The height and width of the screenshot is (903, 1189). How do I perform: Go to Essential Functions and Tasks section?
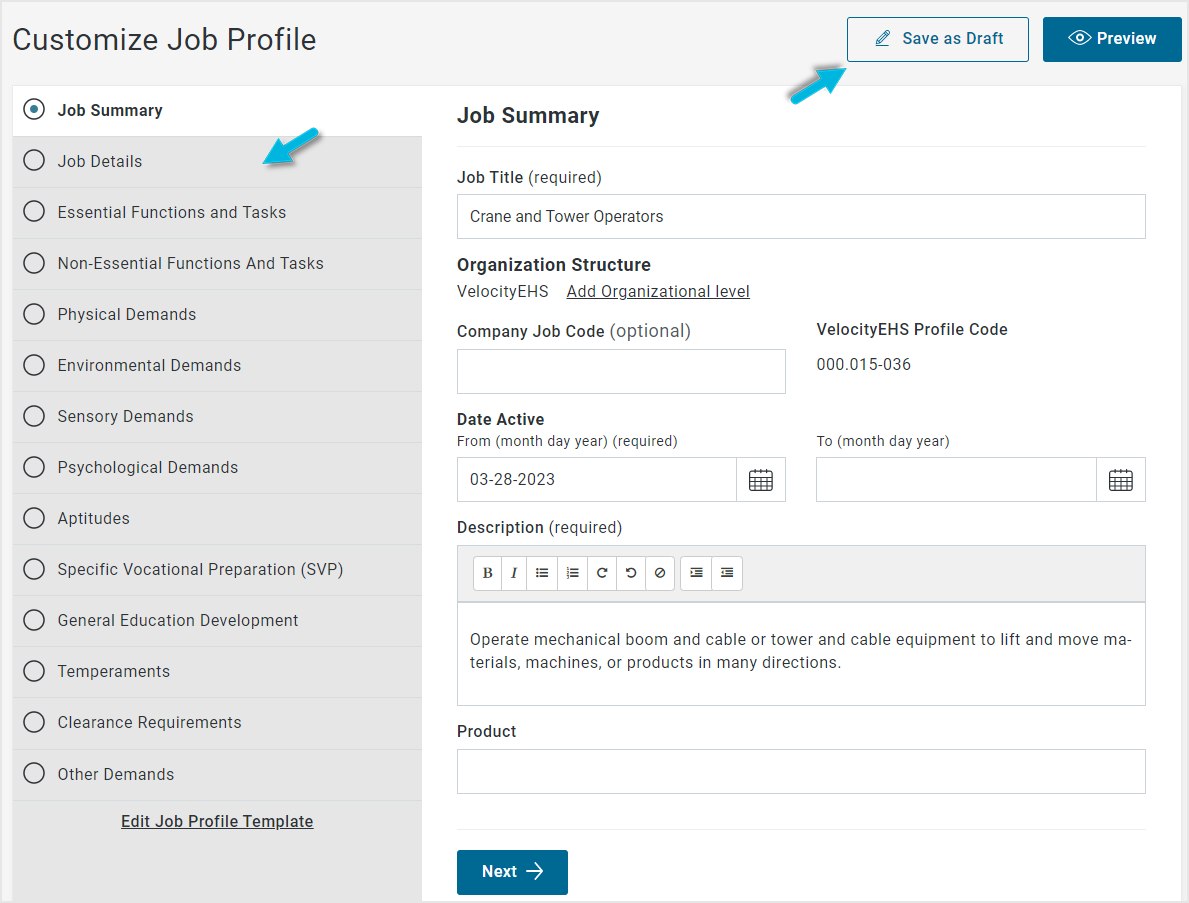[x=217, y=212]
